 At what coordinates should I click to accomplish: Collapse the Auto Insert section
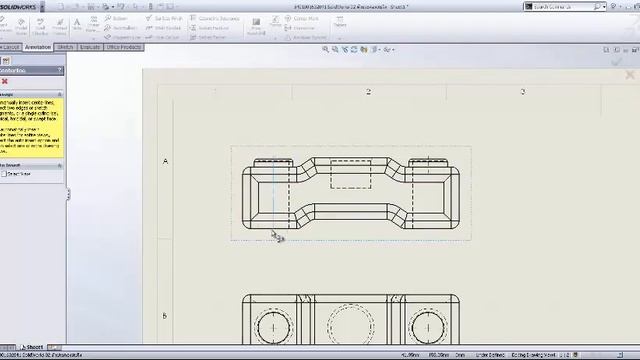tap(60, 165)
